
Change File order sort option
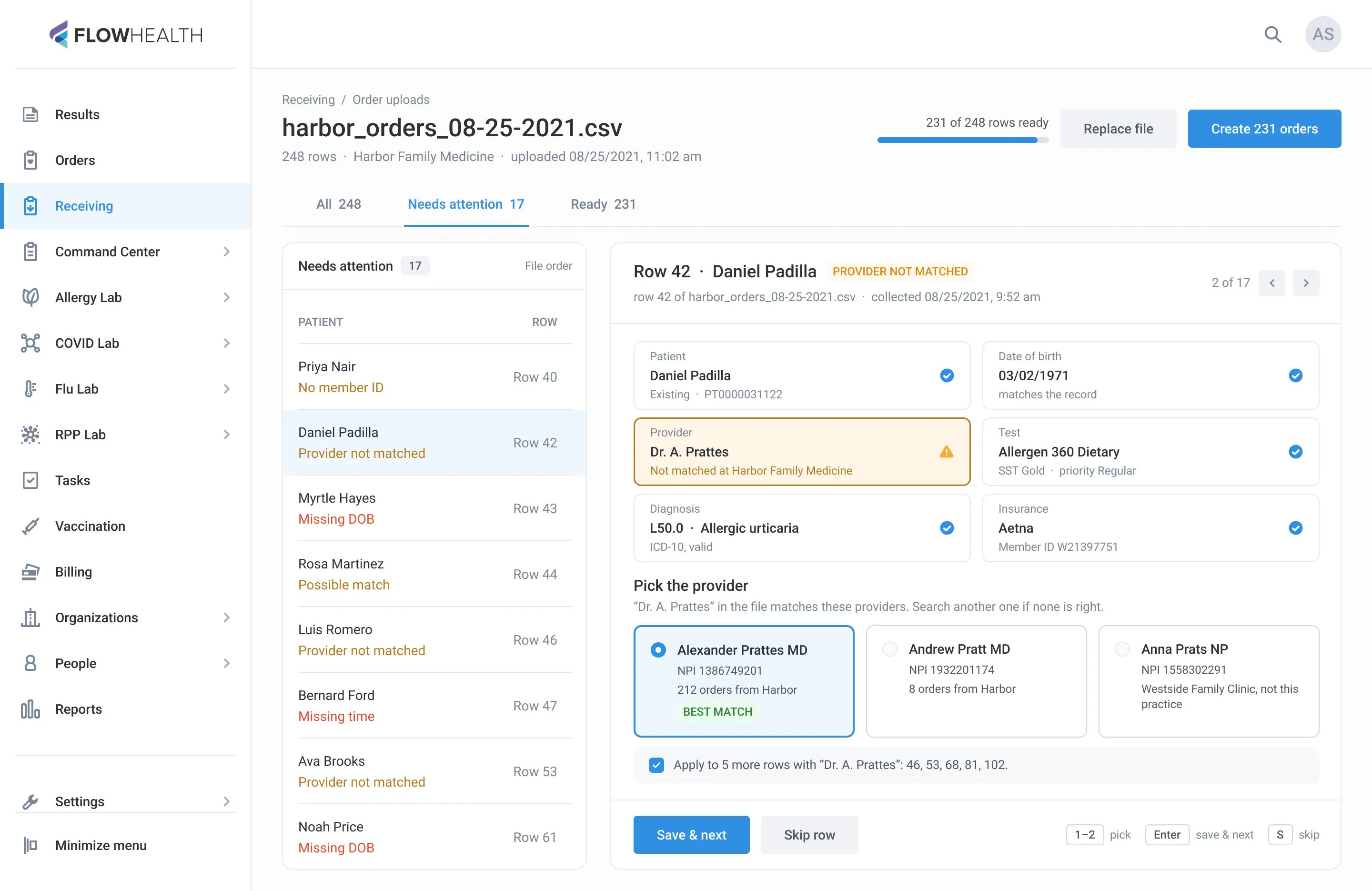click(548, 266)
